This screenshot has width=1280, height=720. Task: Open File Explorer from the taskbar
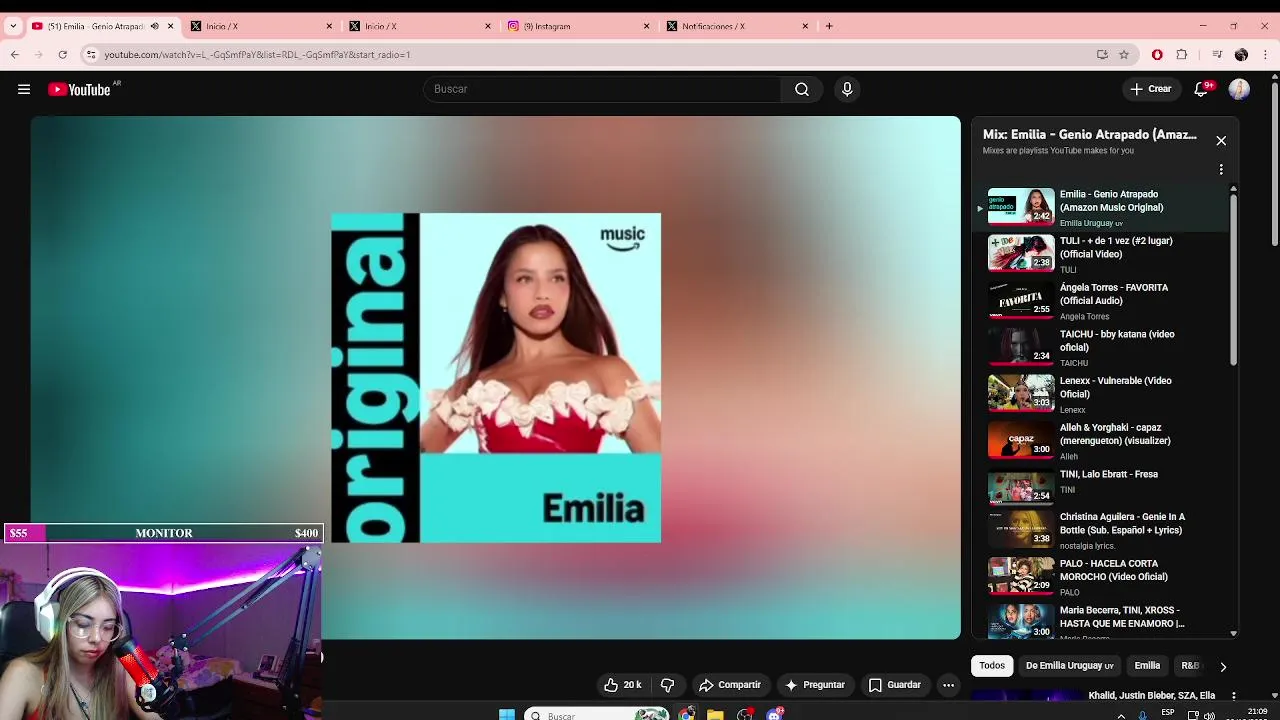[x=715, y=714]
